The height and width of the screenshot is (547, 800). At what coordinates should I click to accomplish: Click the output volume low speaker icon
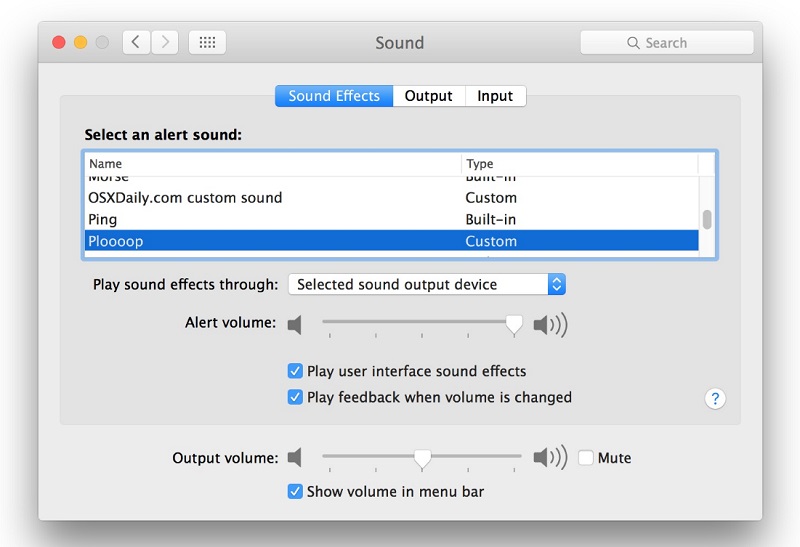click(x=295, y=458)
